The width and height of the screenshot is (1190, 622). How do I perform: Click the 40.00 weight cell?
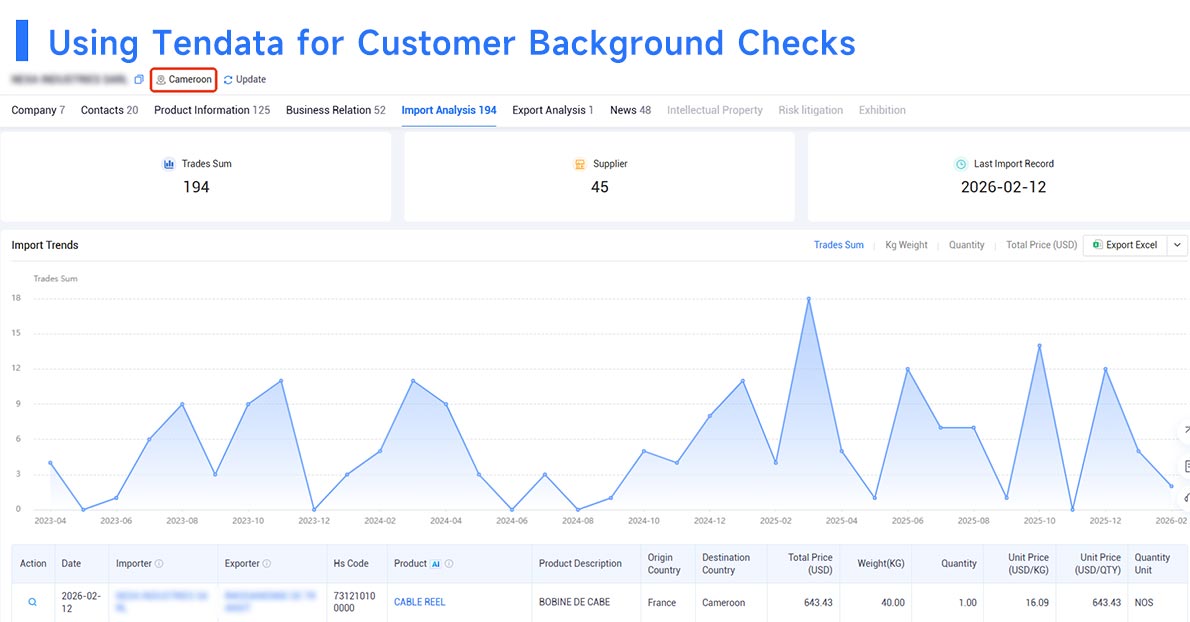tap(892, 602)
